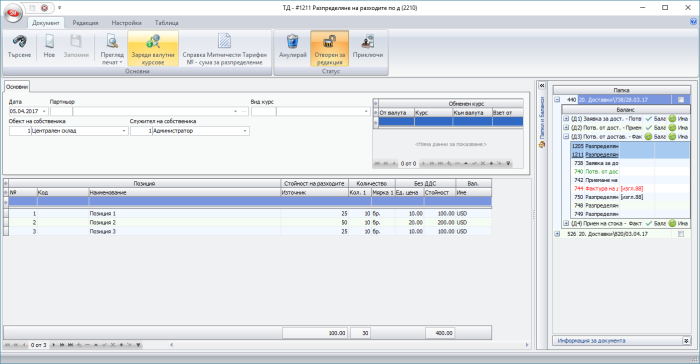Image resolution: width=700 pixels, height=364 pixels.
Task: Jump to first record in positions navigator
Action: pyautogui.click(x=7, y=345)
